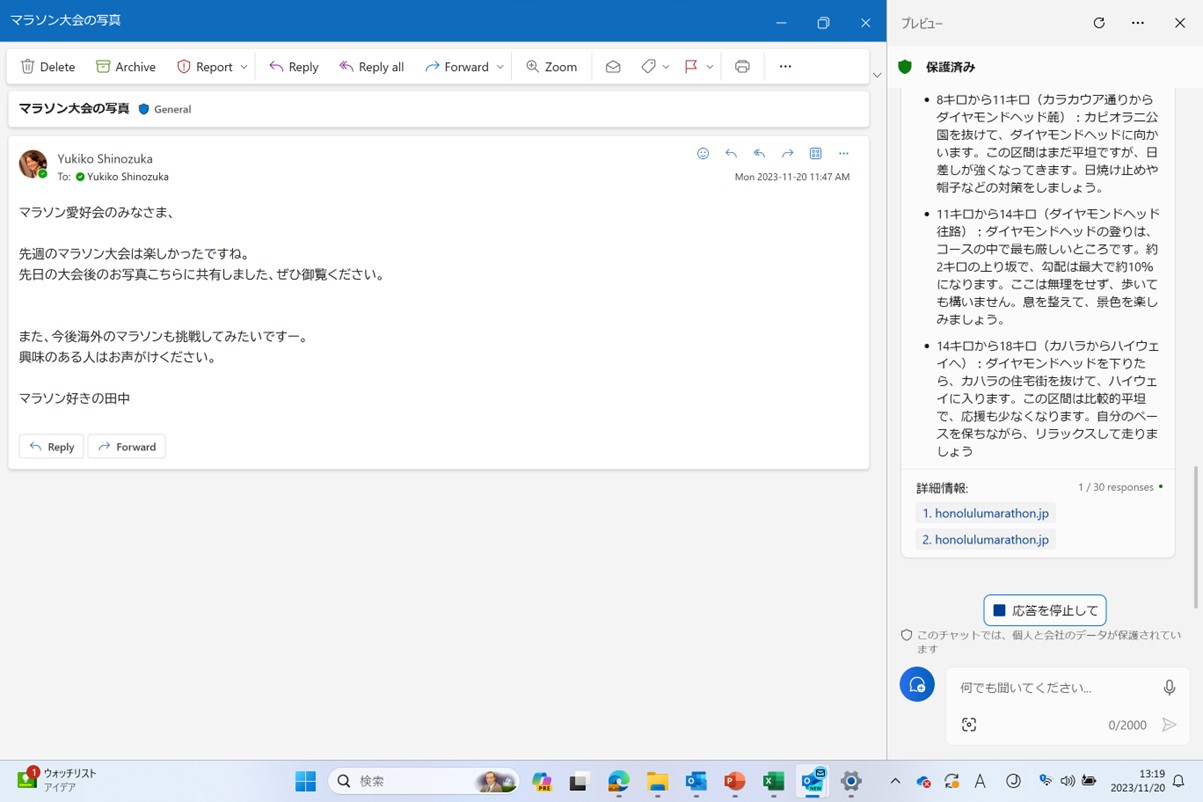This screenshot has height=802, width=1203.
Task: Open Settings gear from taskbar
Action: point(851,781)
